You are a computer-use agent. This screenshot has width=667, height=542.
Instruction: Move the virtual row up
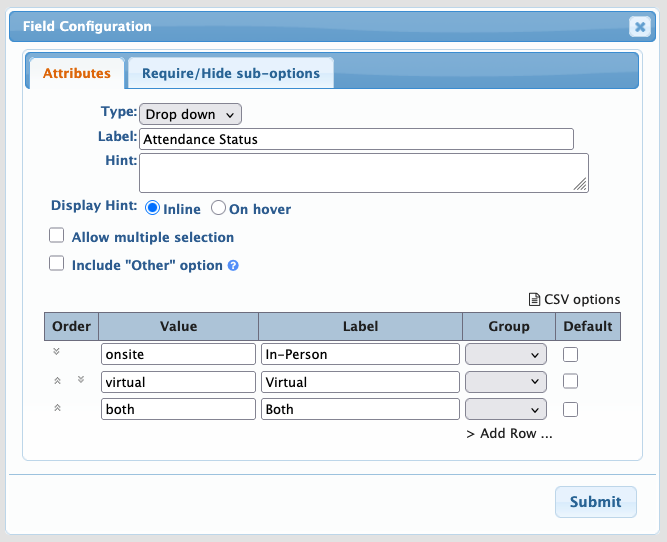pyautogui.click(x=57, y=381)
